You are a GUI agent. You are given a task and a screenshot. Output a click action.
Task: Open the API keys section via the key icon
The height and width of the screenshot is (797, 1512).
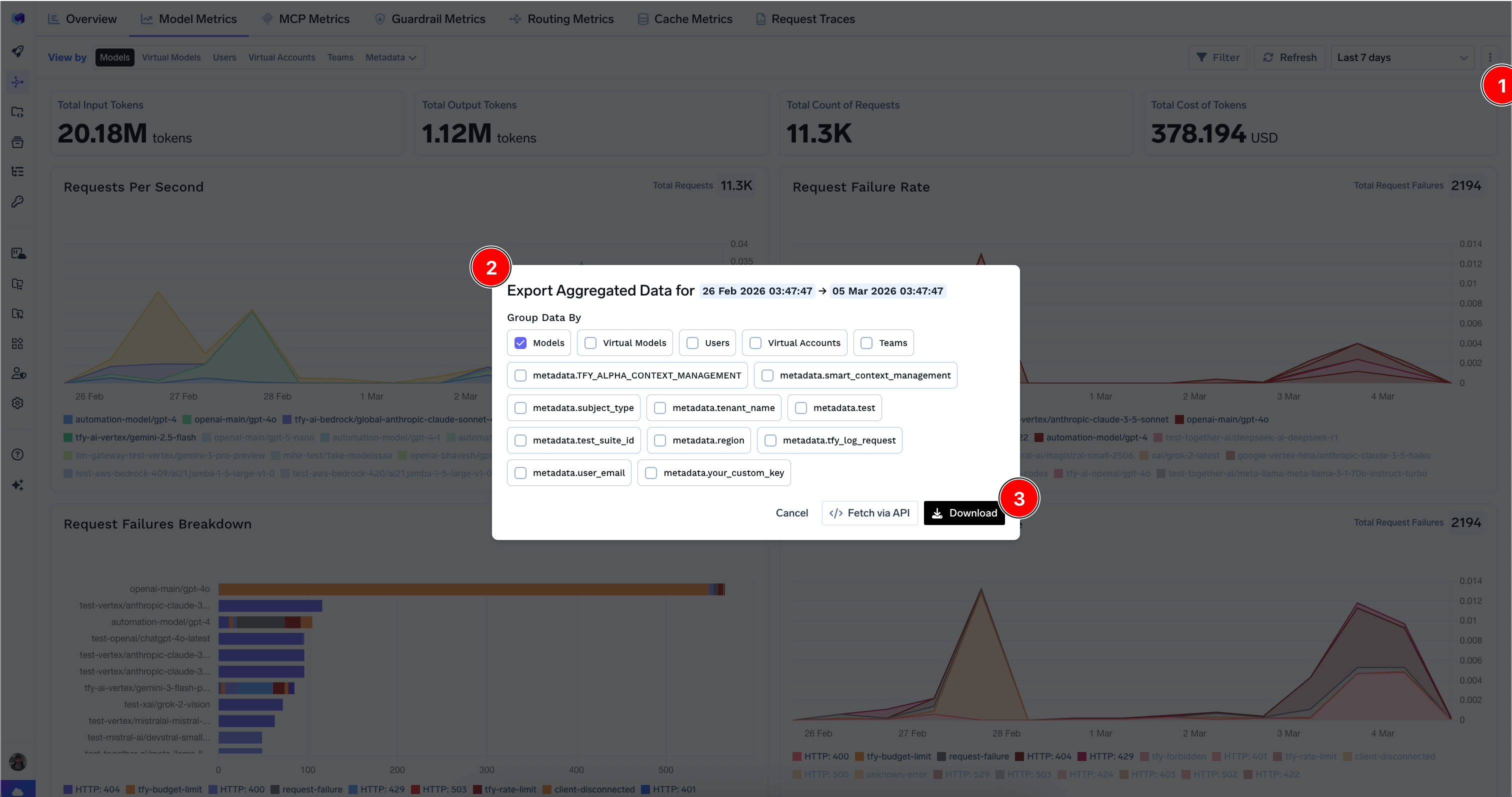coord(17,201)
